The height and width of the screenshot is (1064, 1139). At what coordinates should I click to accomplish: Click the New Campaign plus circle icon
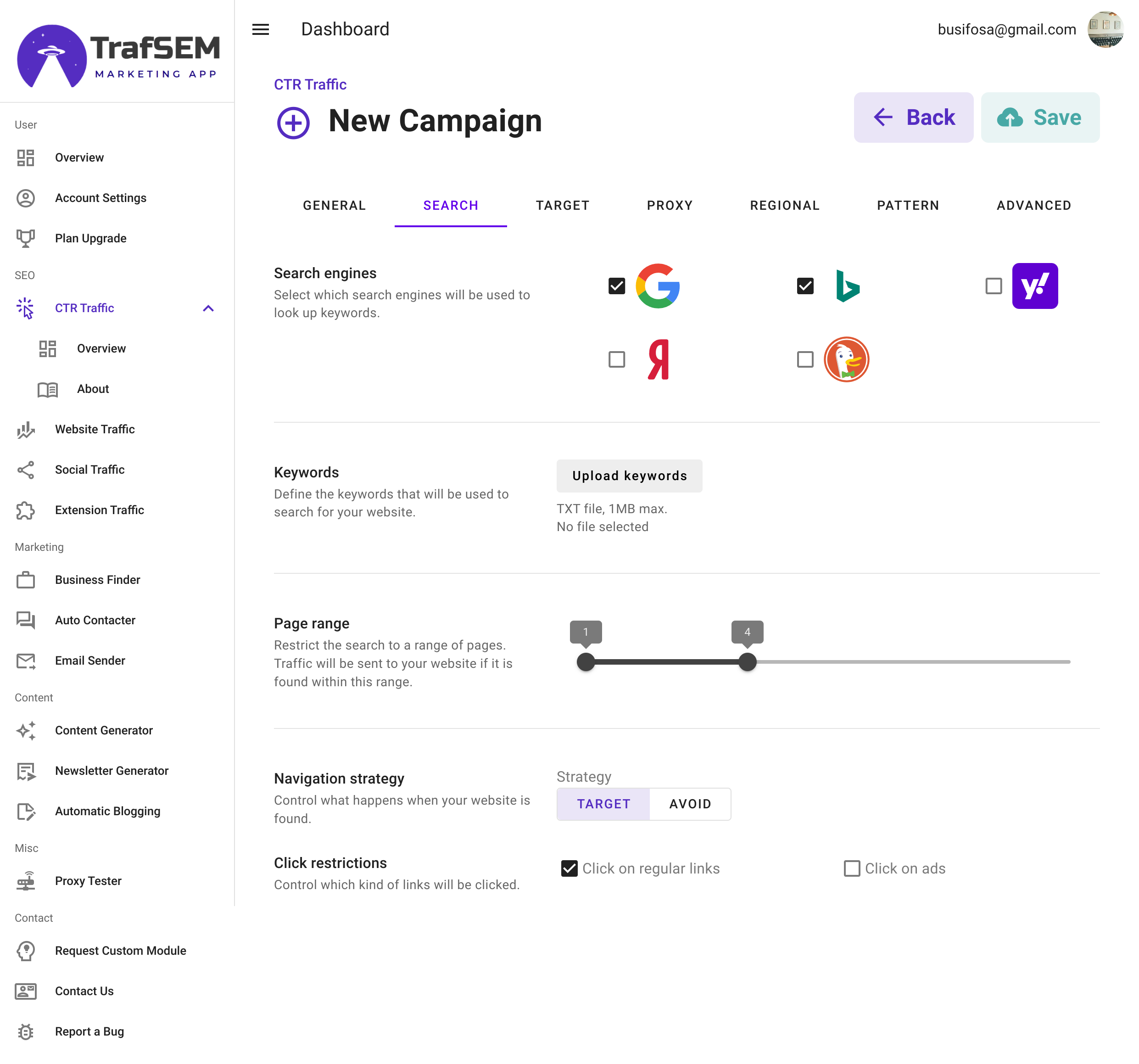coord(293,122)
